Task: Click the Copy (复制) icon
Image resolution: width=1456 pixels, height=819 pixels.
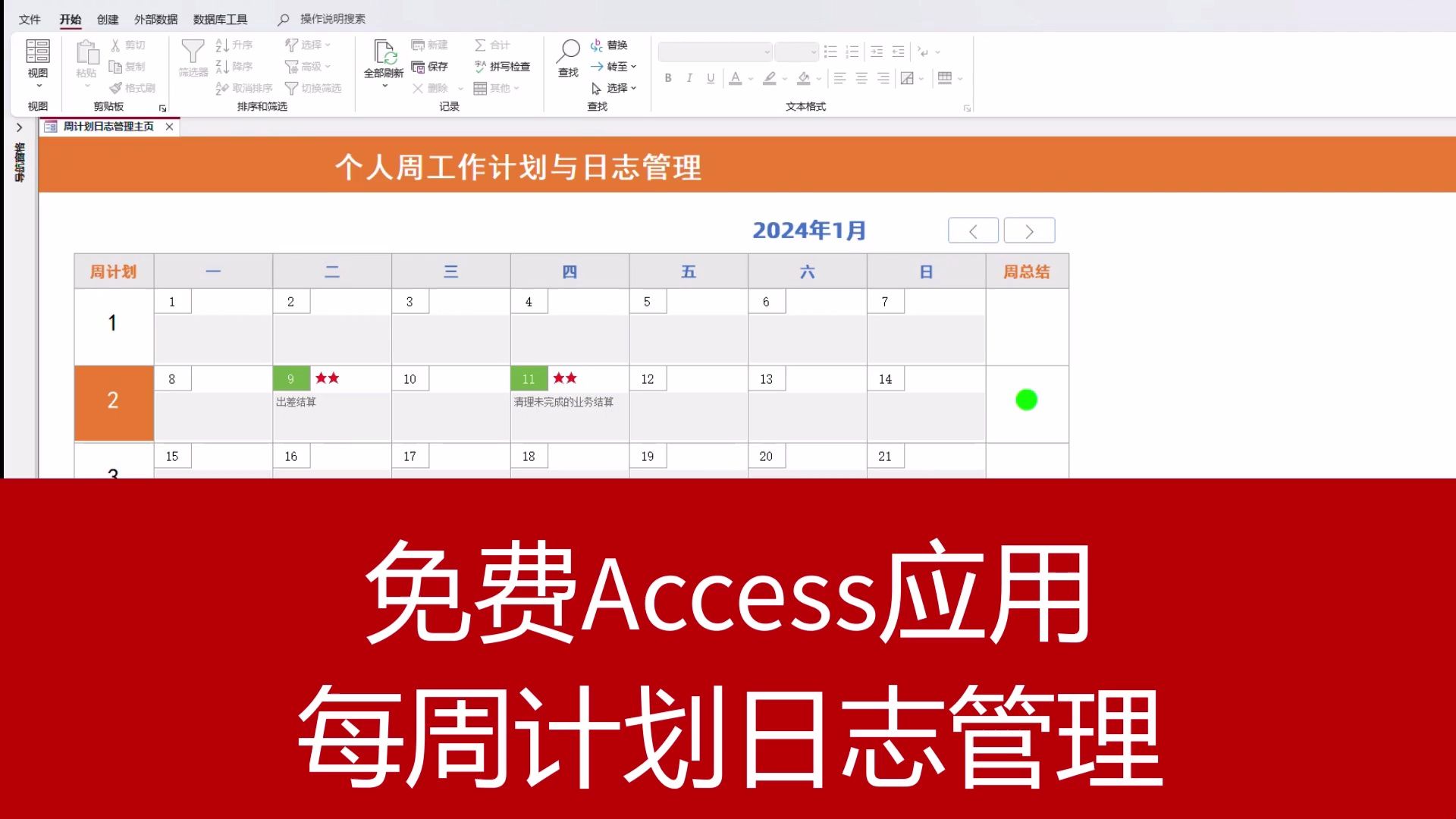Action: (115, 67)
